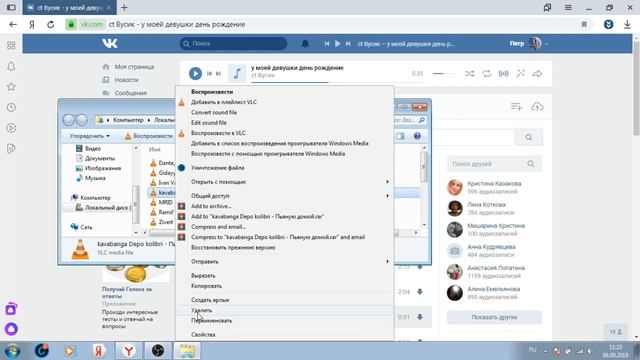Bookmark the page in address bar
This screenshot has width=640, height=360.
584,24
